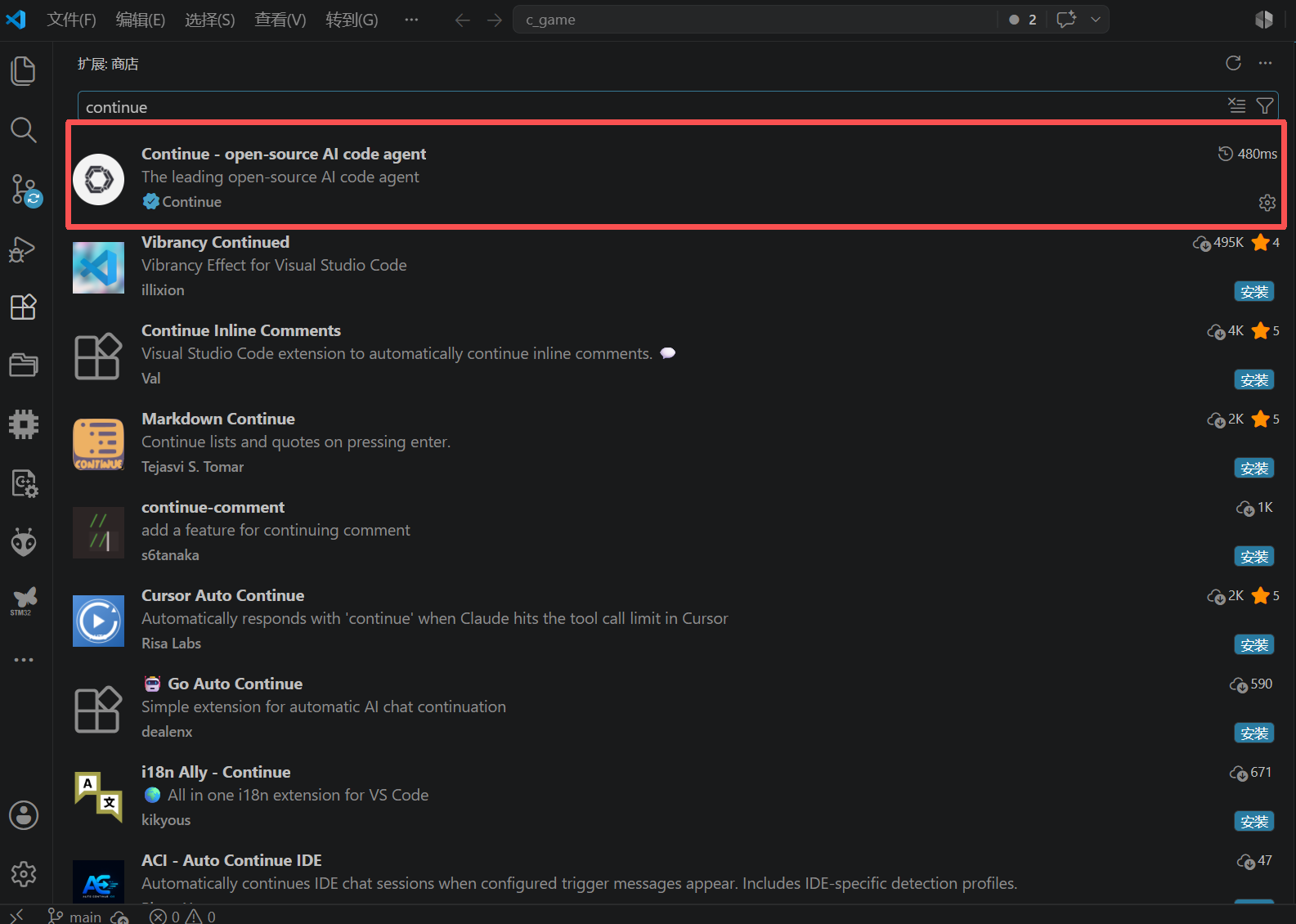Screen dimensions: 1296x924
Task: Open the chat icon in the title bar
Action: click(1066, 20)
